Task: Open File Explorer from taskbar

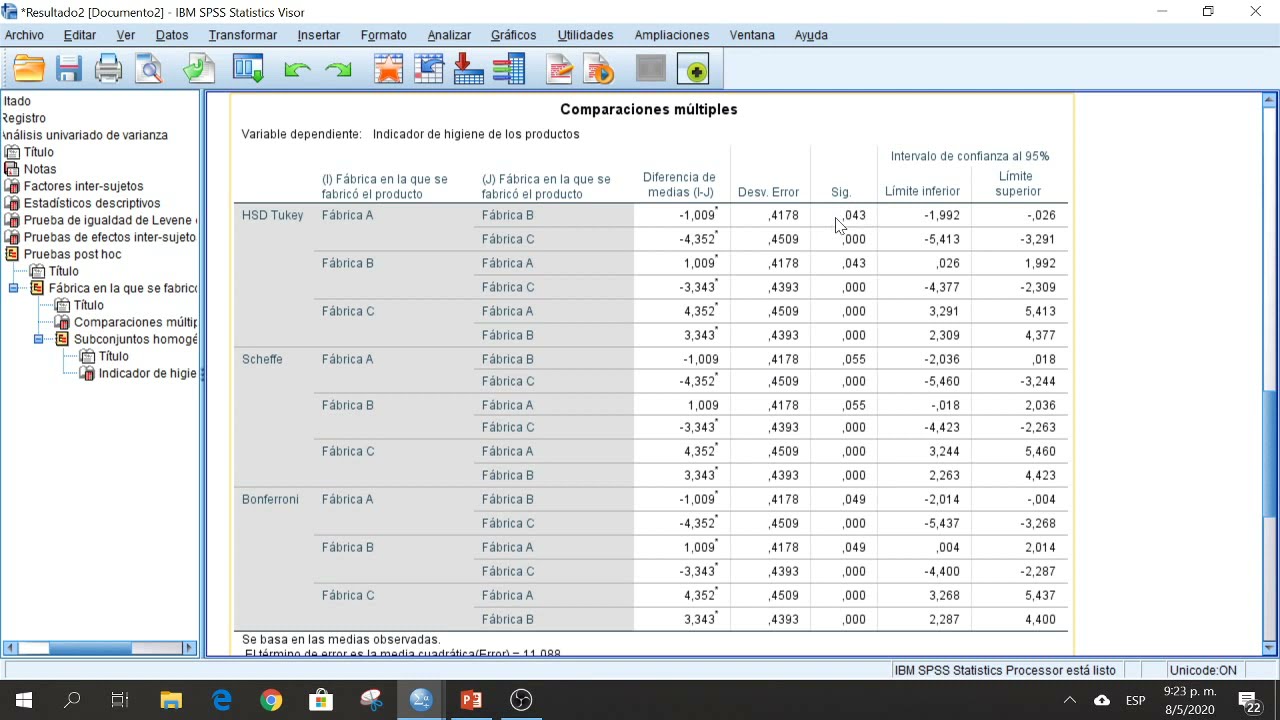Action: tap(171, 700)
